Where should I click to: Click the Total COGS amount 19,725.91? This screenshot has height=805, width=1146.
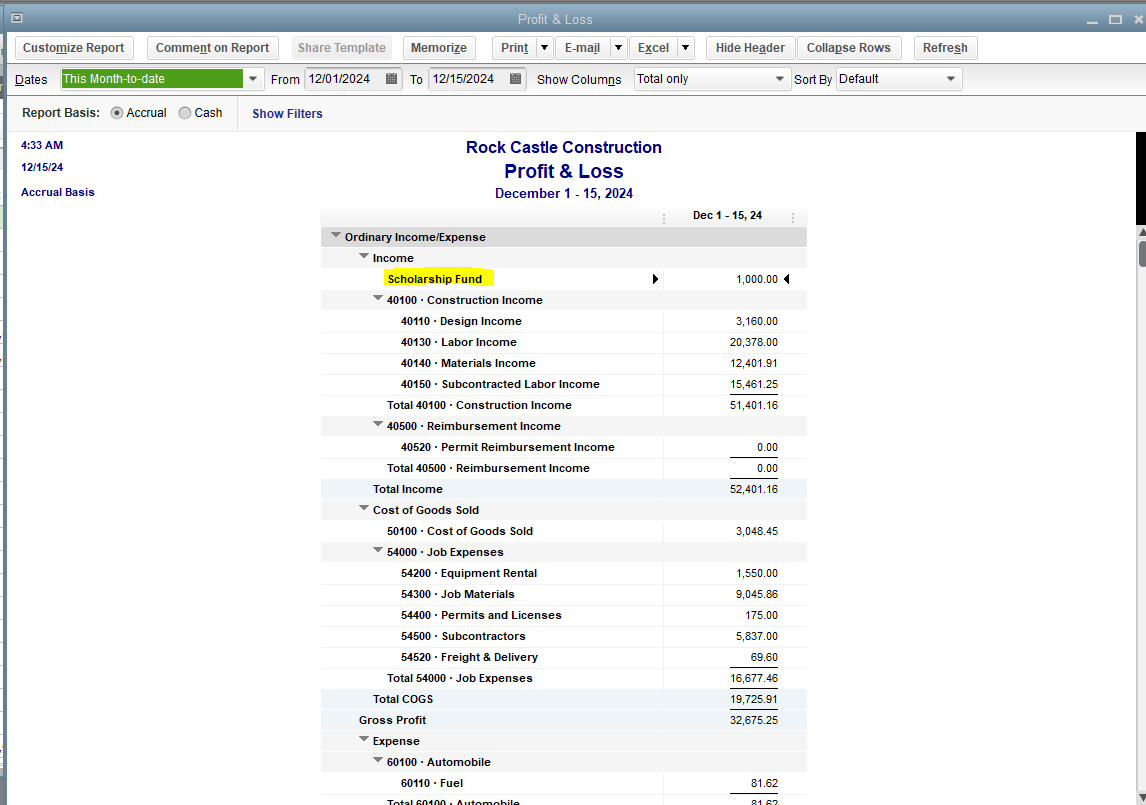(x=754, y=699)
